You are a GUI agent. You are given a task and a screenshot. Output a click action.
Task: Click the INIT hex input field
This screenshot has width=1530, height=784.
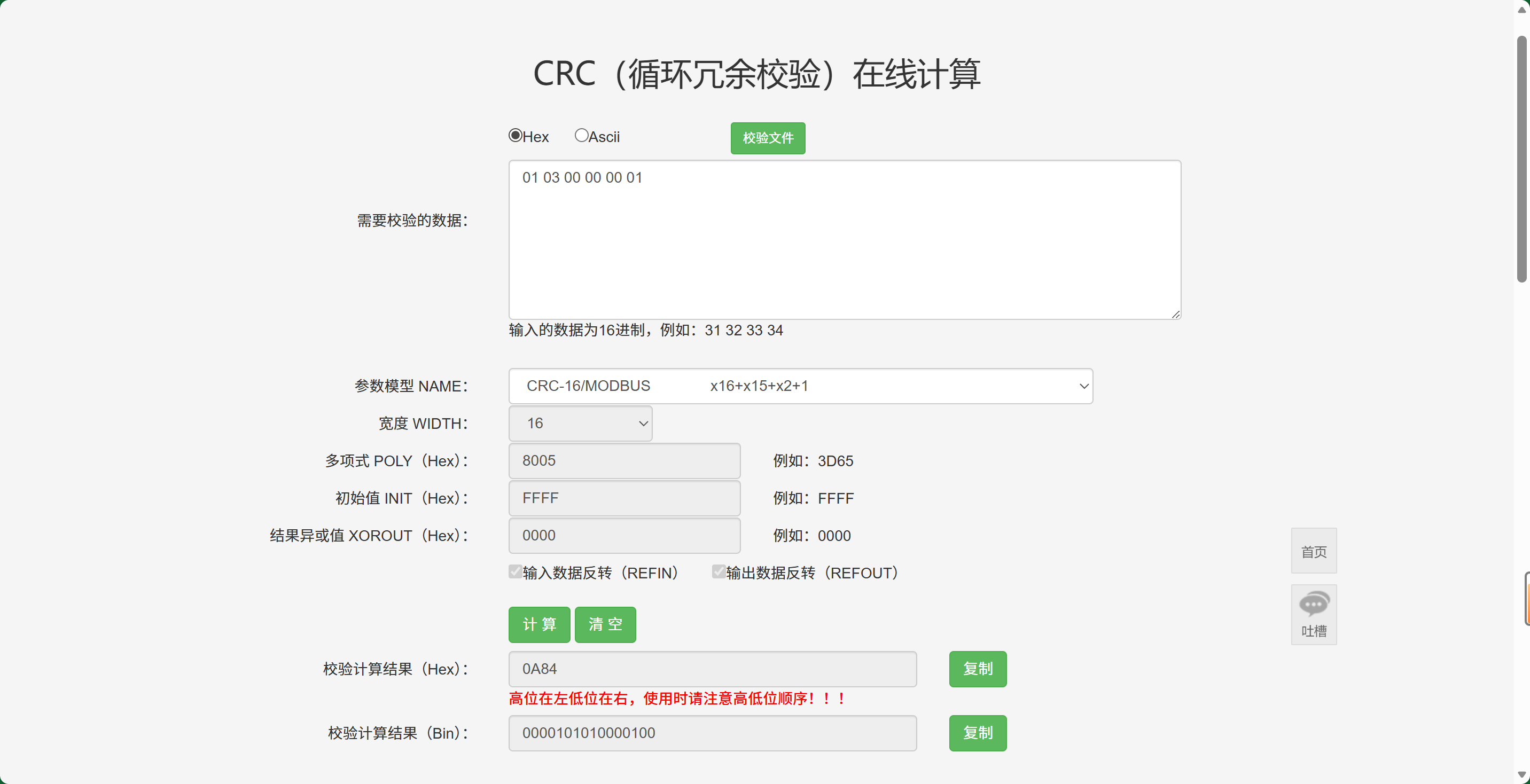[x=623, y=498]
